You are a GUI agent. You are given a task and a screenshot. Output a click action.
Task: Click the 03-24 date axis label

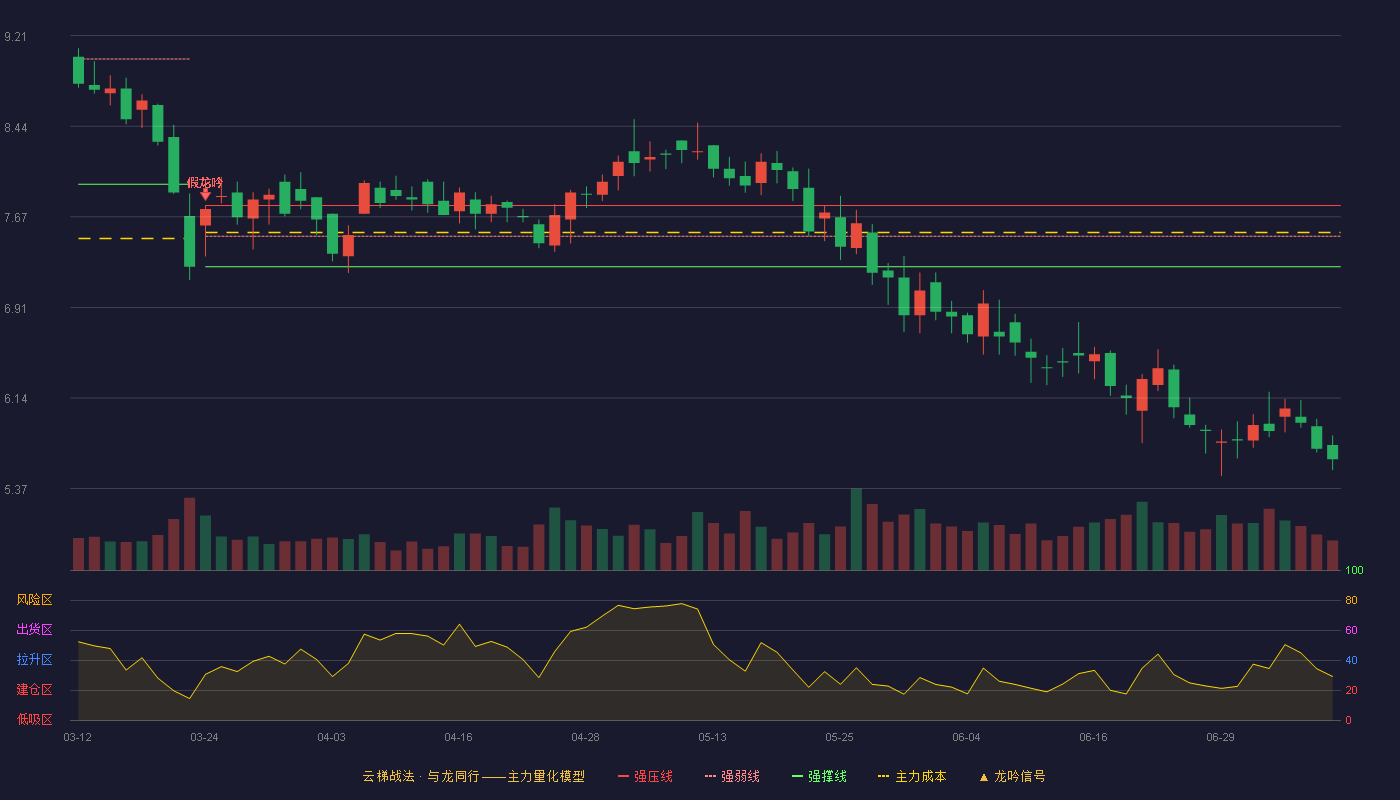pyautogui.click(x=204, y=737)
